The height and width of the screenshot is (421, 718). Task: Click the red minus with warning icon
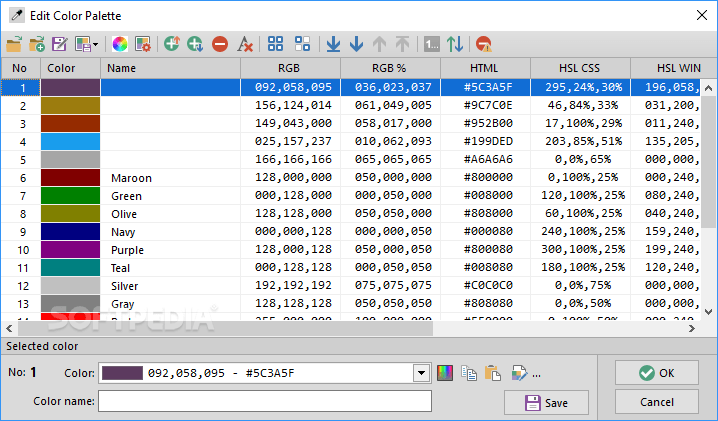pos(484,44)
